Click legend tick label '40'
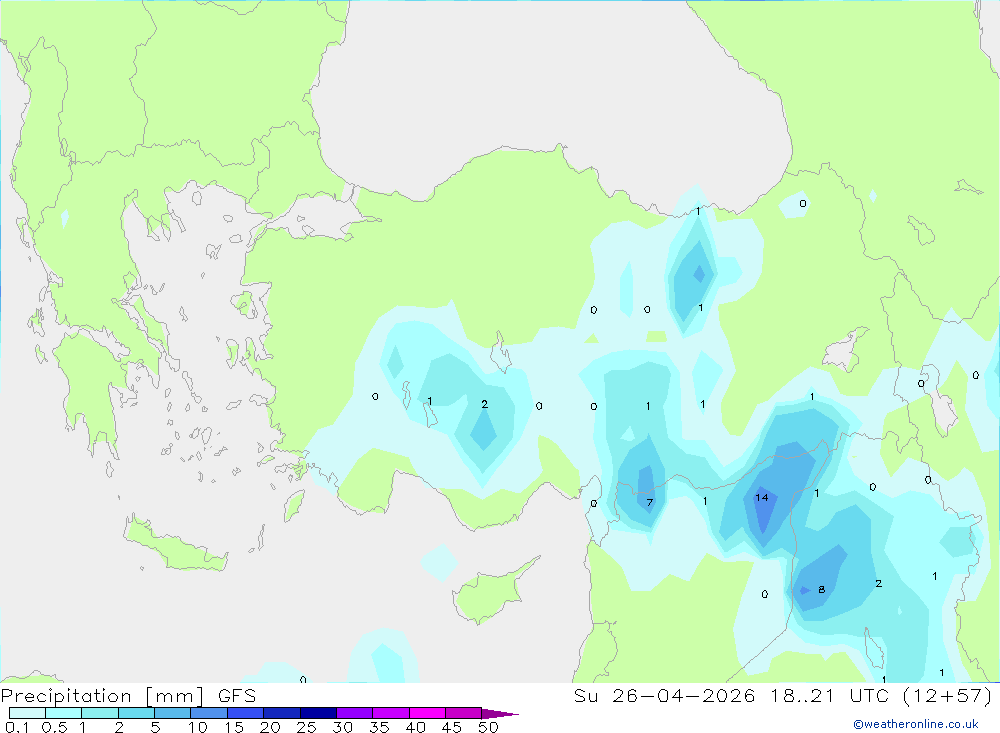This screenshot has height=733, width=1000. (x=415, y=727)
